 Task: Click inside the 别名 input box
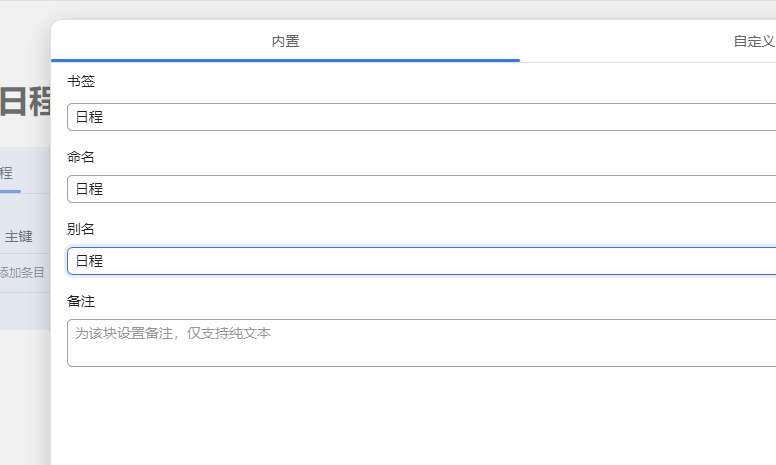coord(420,261)
